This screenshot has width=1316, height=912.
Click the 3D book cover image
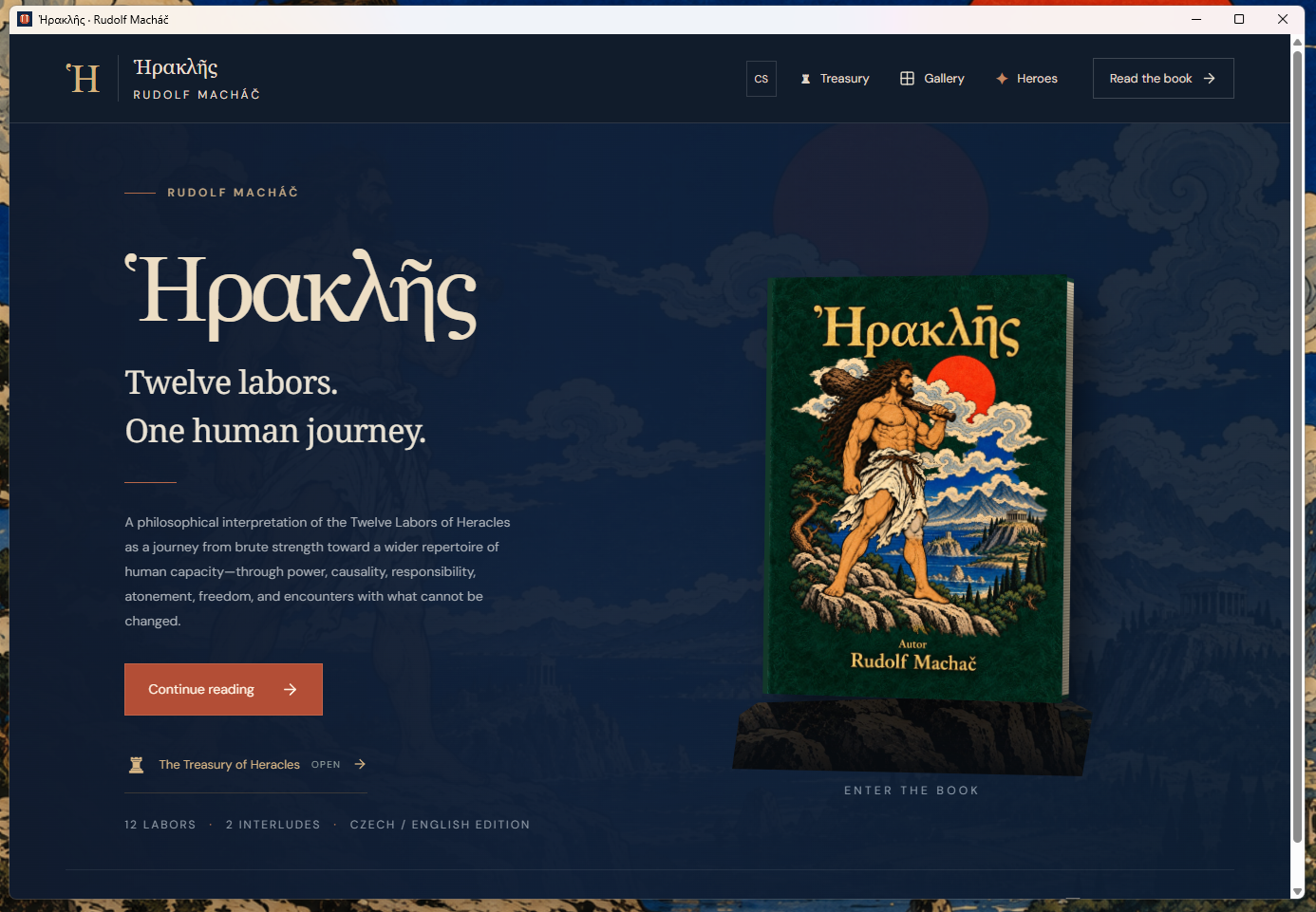[x=918, y=488]
